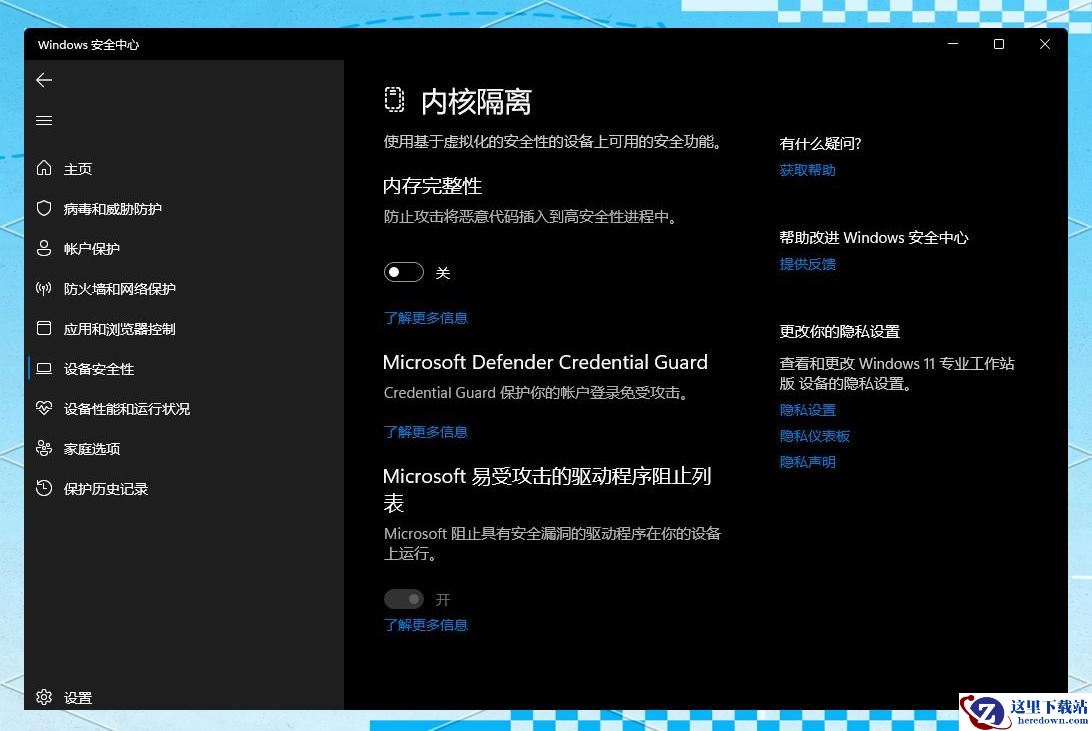This screenshot has width=1092, height=731.
Task: Click the 有什么疑问? heading
Action: (x=820, y=144)
